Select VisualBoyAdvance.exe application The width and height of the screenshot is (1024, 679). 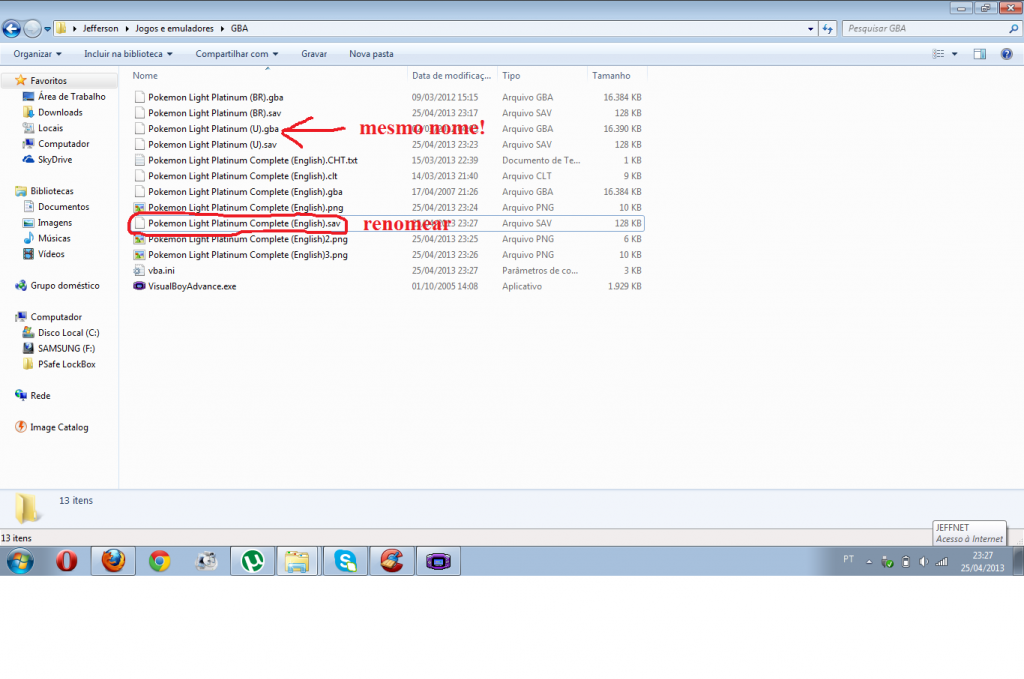point(387,286)
